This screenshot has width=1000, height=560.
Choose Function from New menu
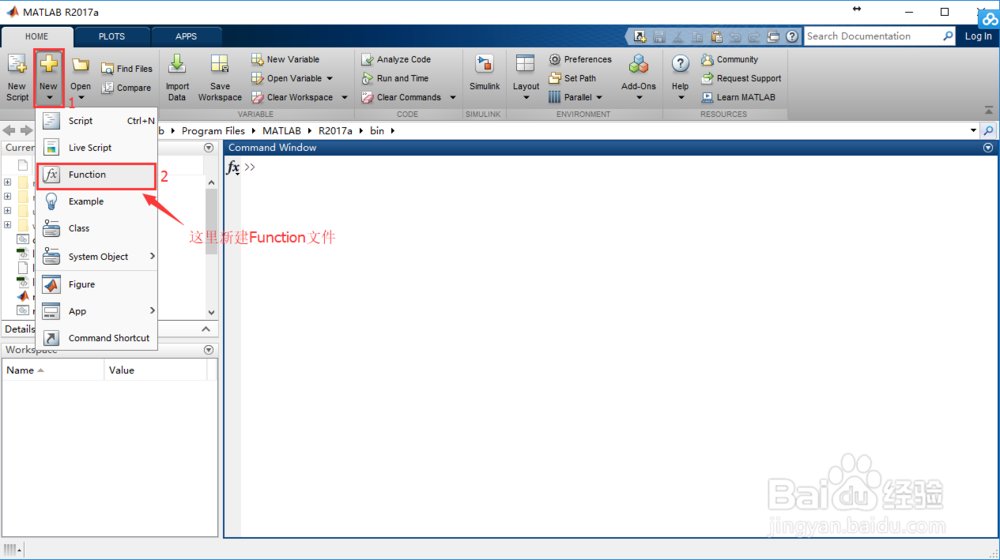tap(96, 175)
